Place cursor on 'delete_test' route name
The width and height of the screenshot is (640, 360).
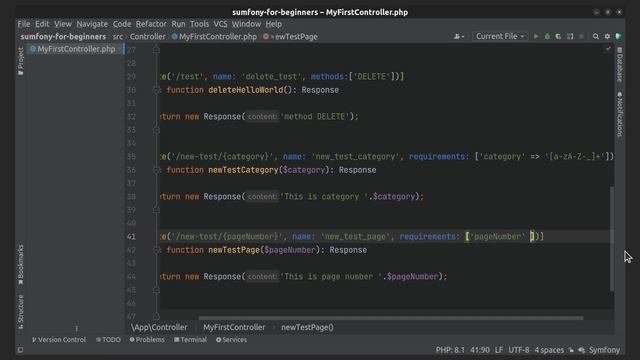click(x=271, y=76)
